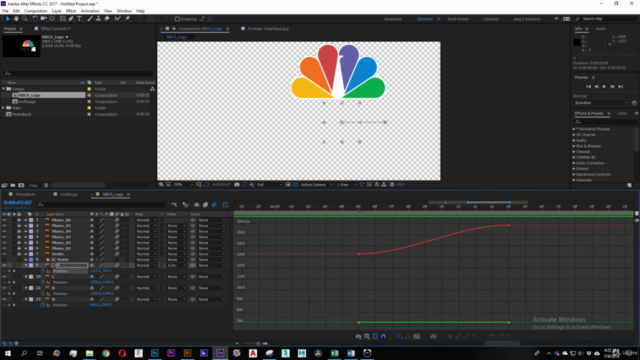Open the Active Camera dropdown

(x=316, y=184)
